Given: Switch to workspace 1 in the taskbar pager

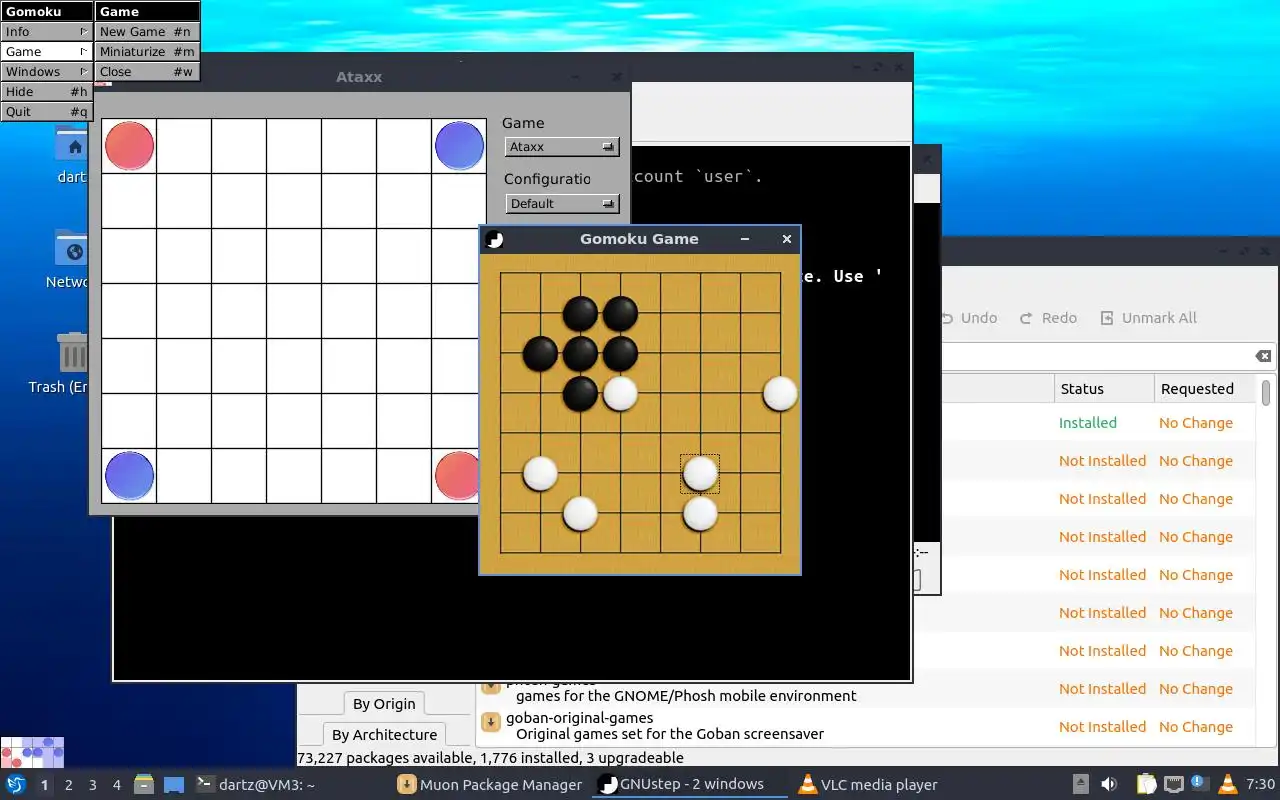Looking at the screenshot, I should (x=45, y=785).
